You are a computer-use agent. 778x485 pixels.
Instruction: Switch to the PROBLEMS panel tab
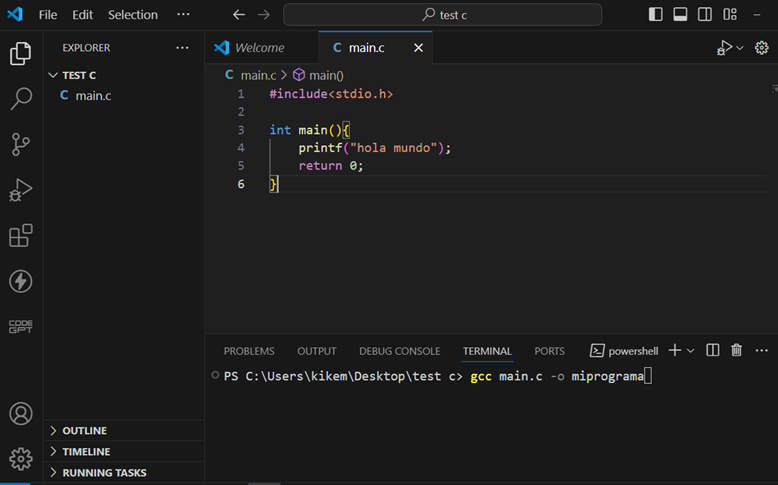click(249, 351)
